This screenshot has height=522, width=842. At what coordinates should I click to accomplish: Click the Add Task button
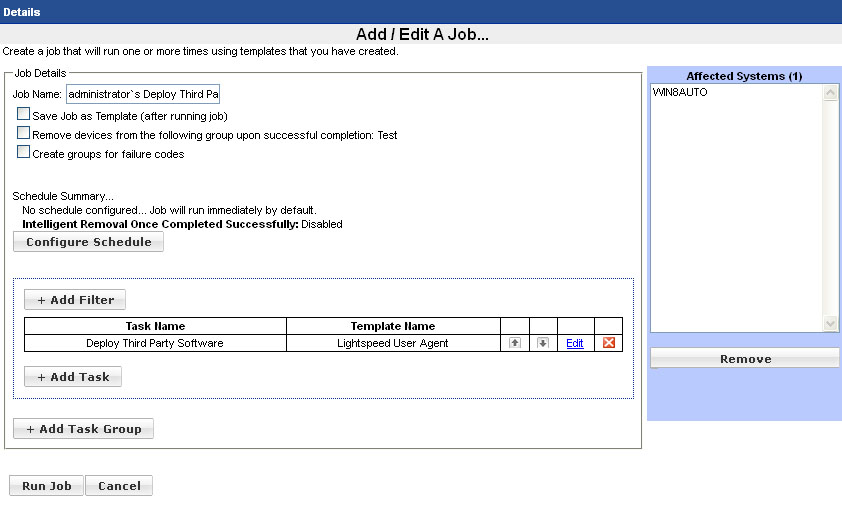tap(73, 377)
